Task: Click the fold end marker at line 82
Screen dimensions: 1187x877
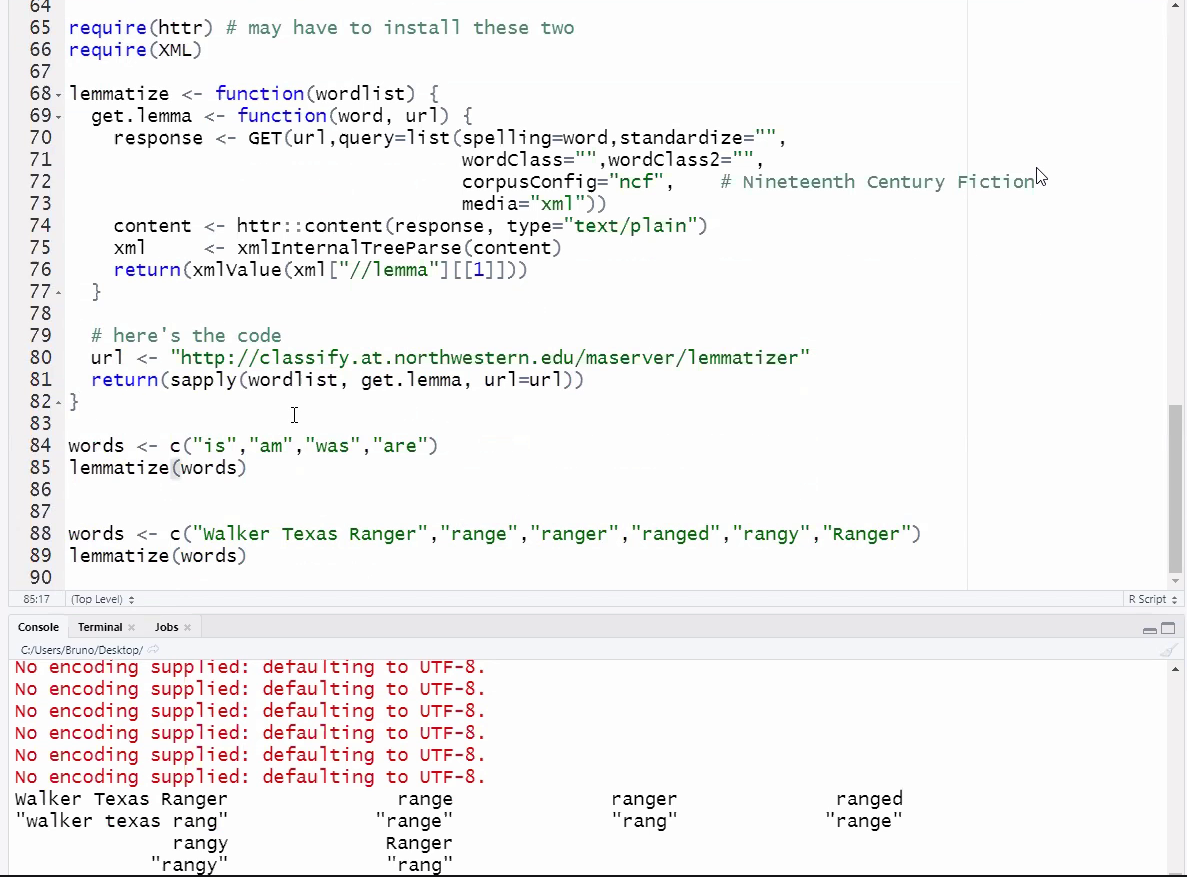Action: click(58, 402)
